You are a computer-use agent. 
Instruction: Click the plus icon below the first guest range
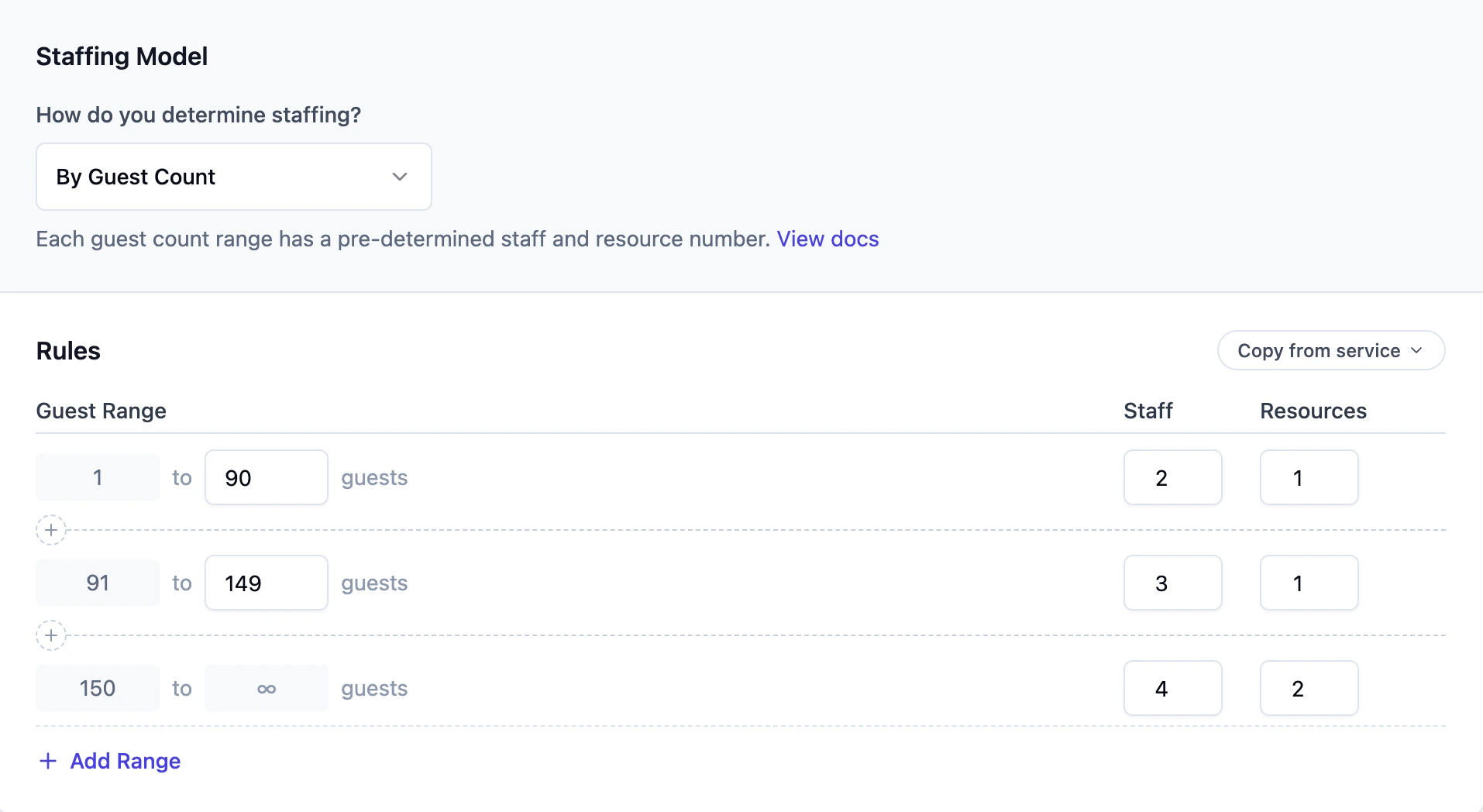[x=50, y=530]
